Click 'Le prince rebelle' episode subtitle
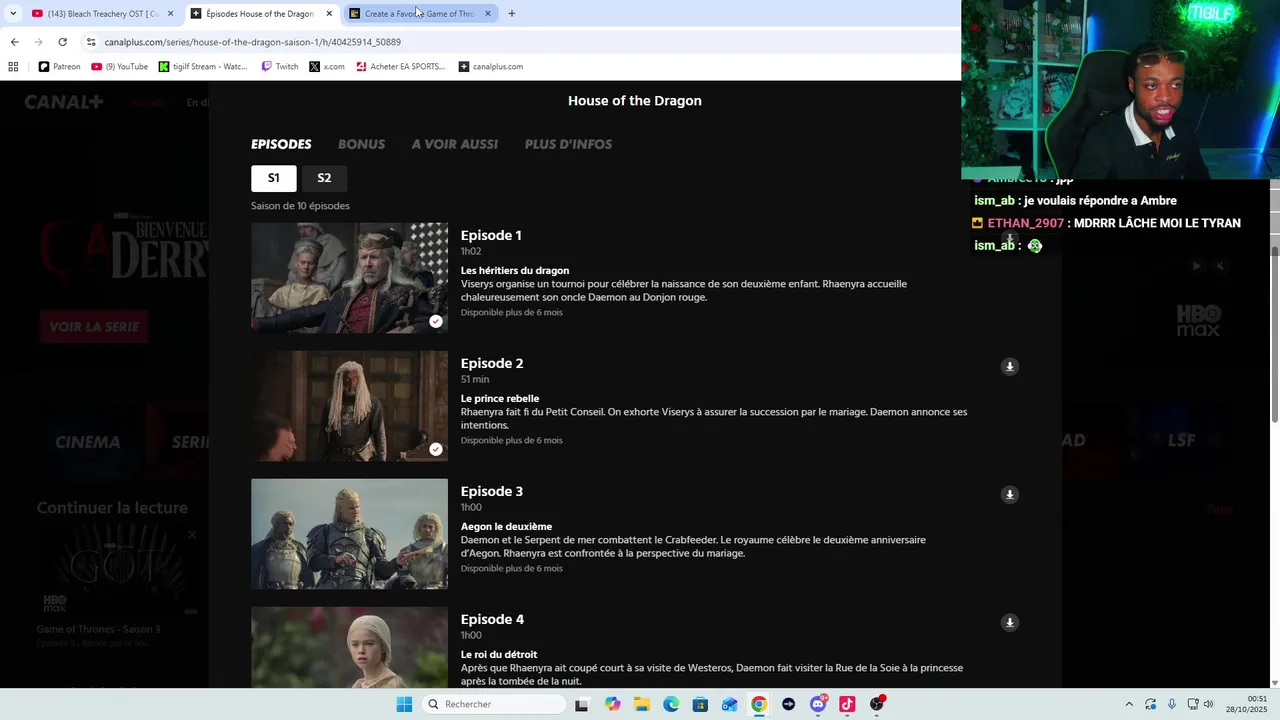The height and width of the screenshot is (720, 1280). coord(500,399)
